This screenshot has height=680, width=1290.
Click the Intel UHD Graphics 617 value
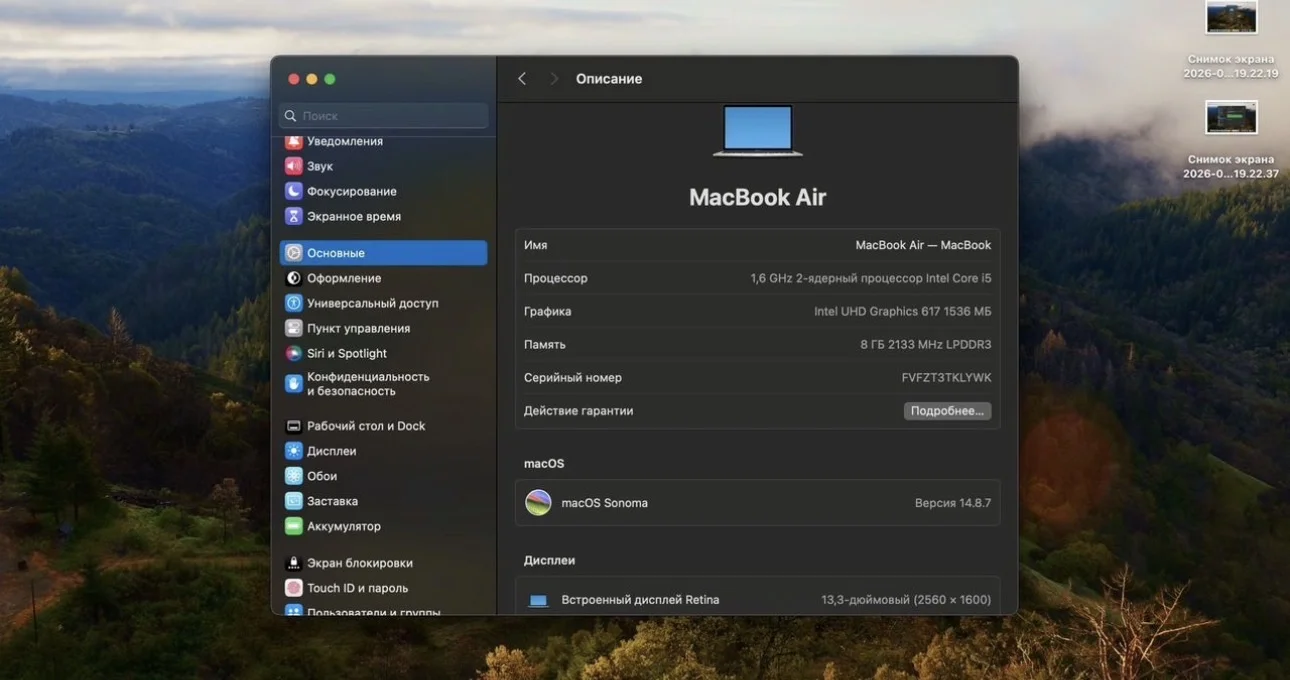[902, 311]
